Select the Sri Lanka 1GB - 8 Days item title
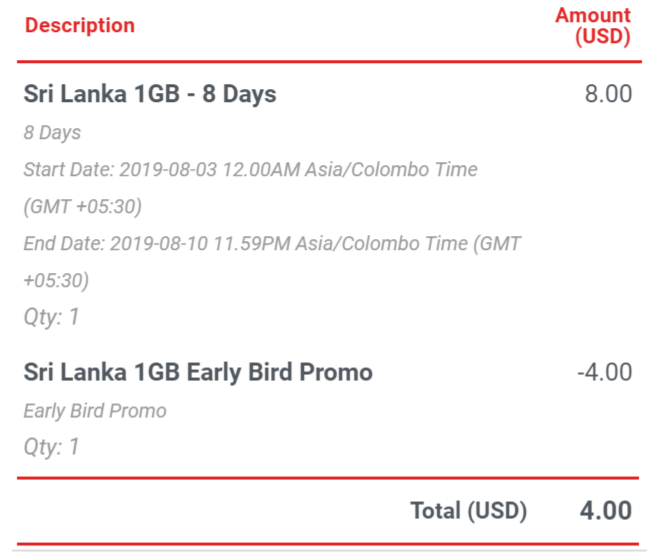This screenshot has height=554, width=657. (x=150, y=93)
